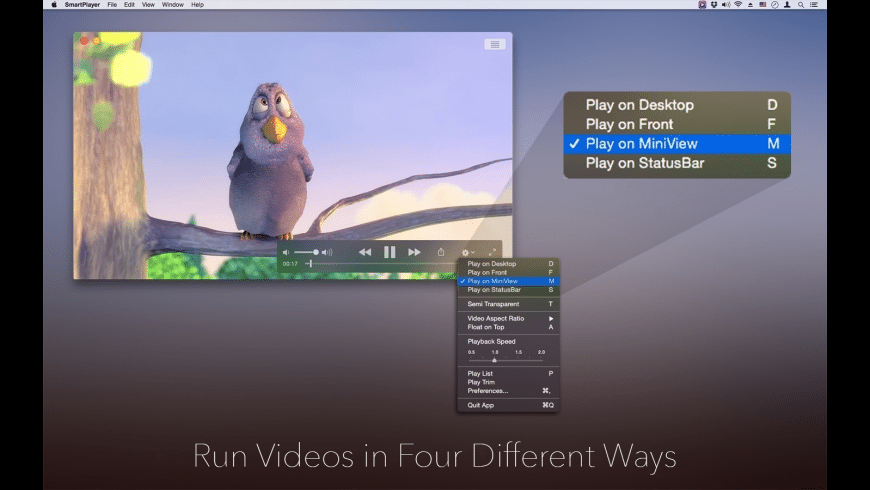The image size is (870, 490).
Task: Open the gear settings dropdown
Action: coord(468,252)
